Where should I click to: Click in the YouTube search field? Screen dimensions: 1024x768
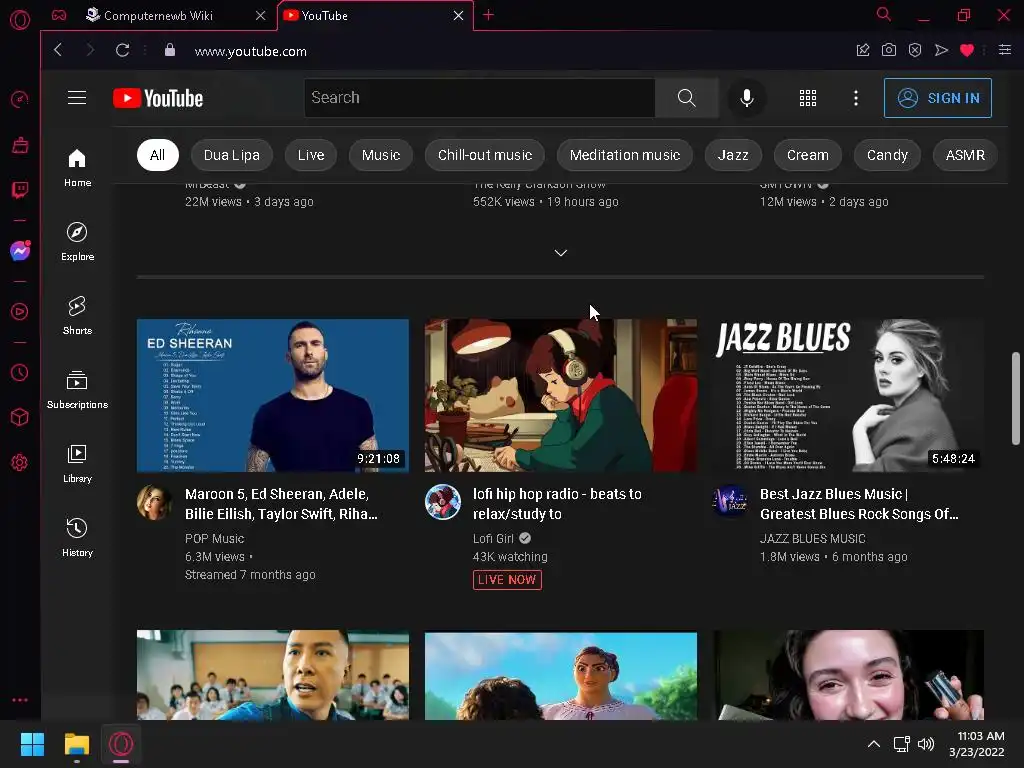[479, 98]
